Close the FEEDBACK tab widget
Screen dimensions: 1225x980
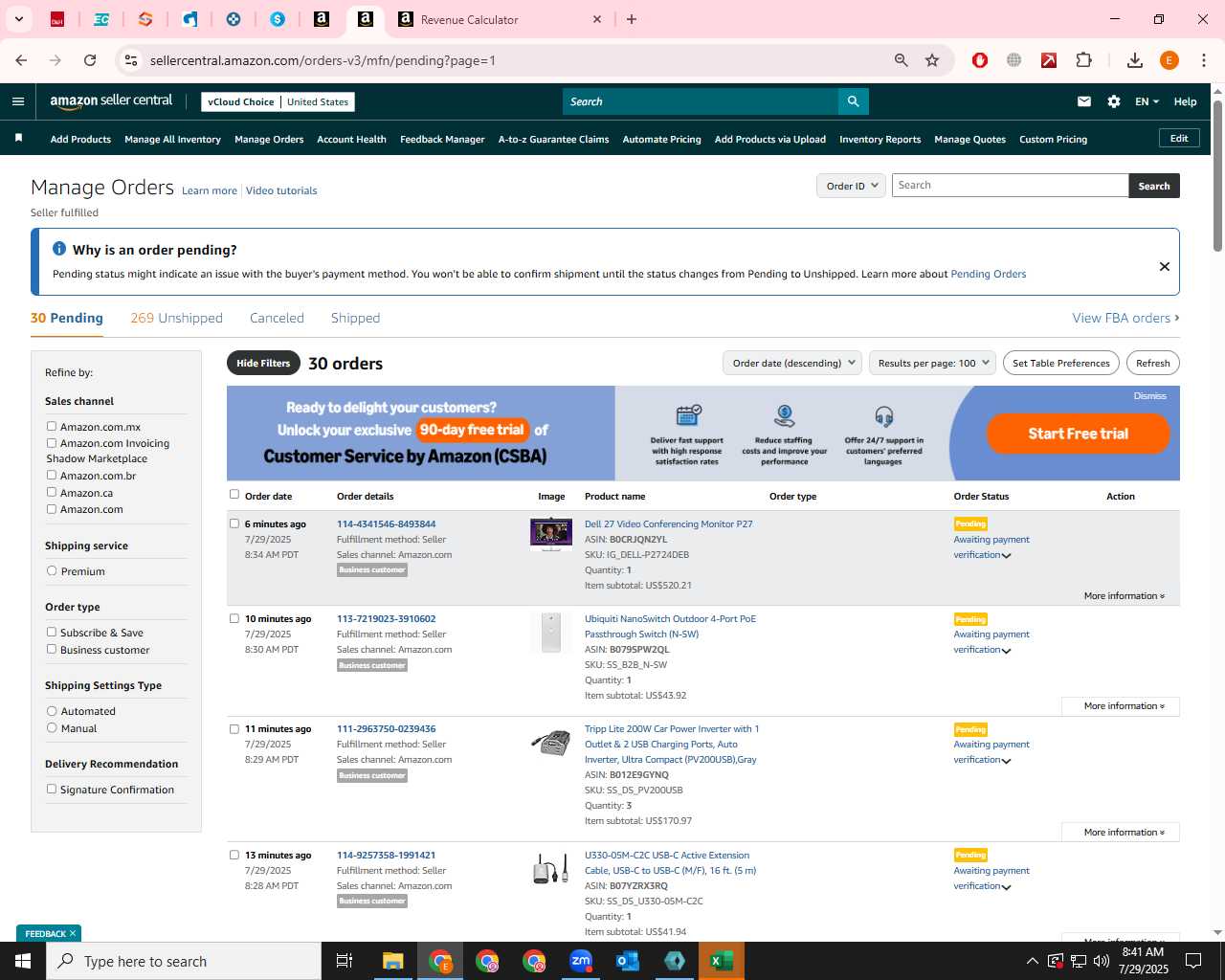pos(73,933)
